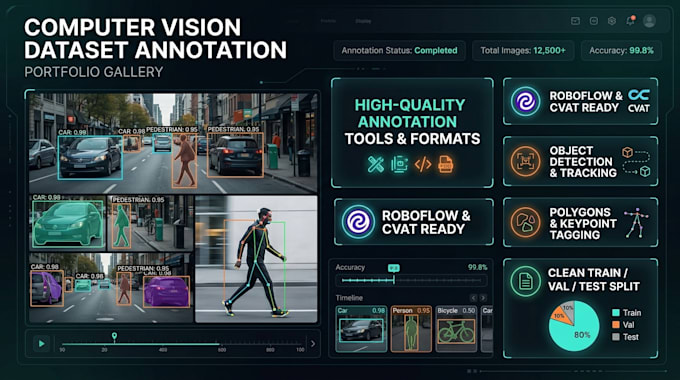Click the Roboflow swirl logo below Tools & Formats
The width and height of the screenshot is (680, 380).
tap(358, 222)
